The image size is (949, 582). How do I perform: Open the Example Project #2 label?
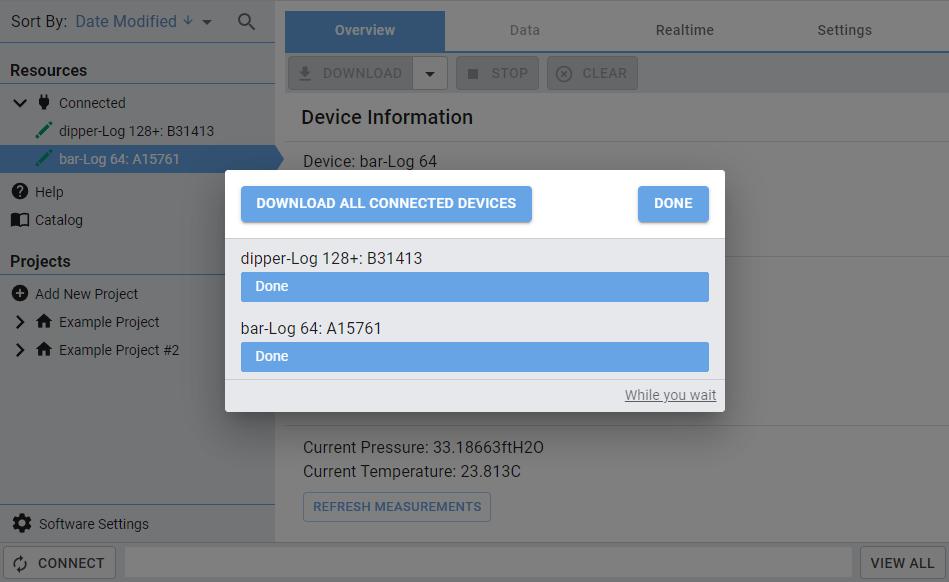tap(119, 350)
